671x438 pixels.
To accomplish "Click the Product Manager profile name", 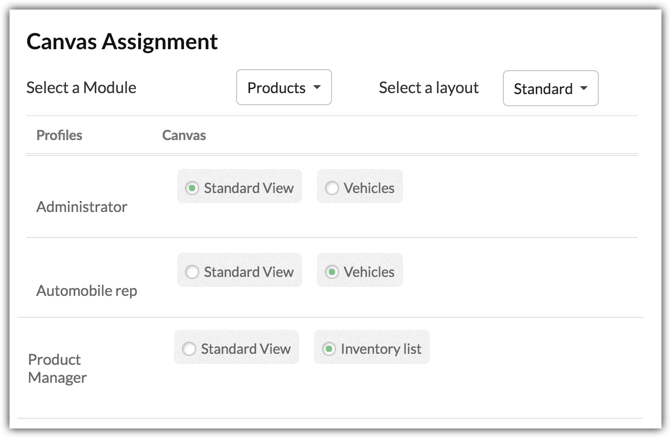I will click(x=57, y=368).
